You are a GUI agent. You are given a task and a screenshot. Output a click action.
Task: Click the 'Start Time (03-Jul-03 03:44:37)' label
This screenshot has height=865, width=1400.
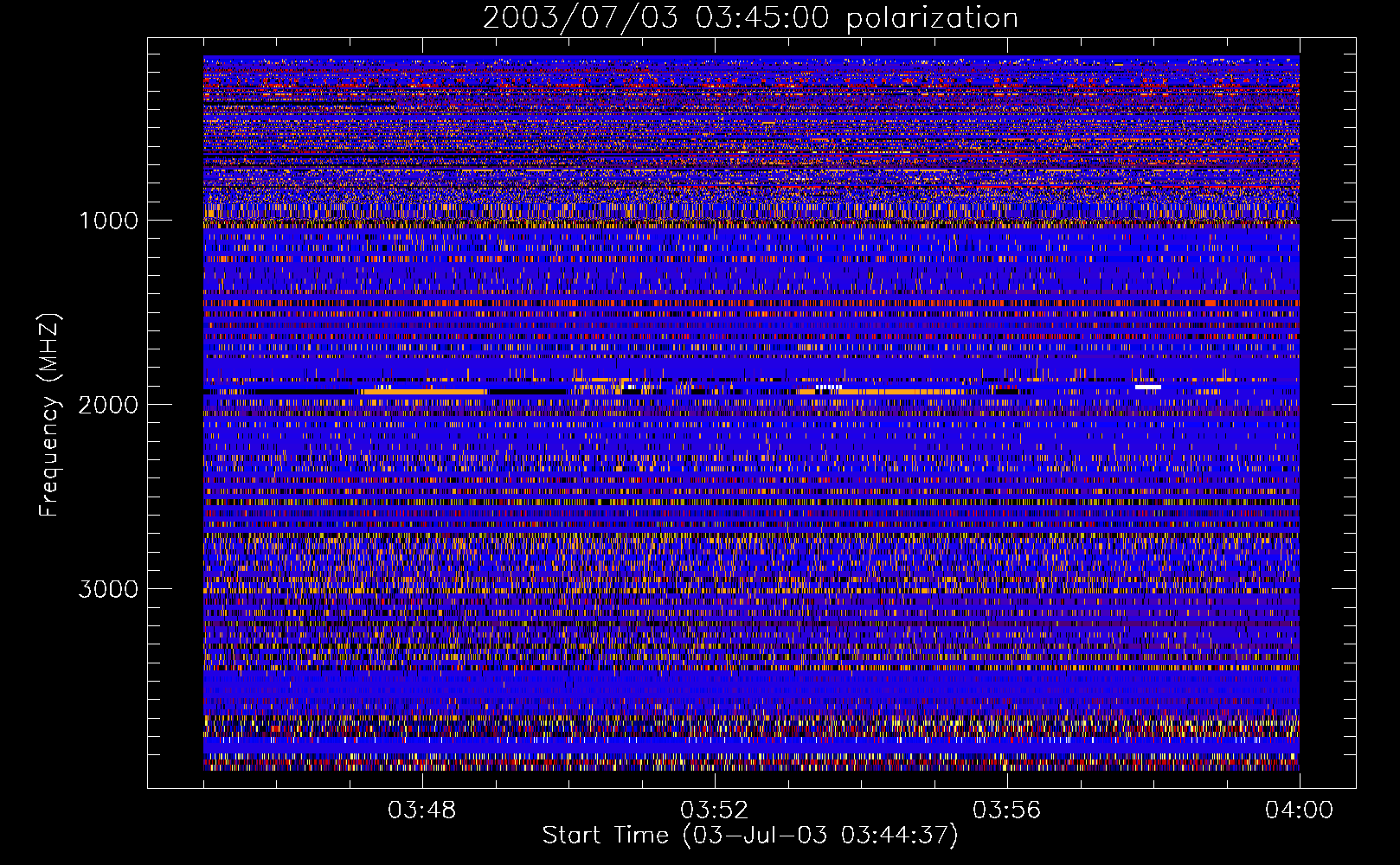750,836
